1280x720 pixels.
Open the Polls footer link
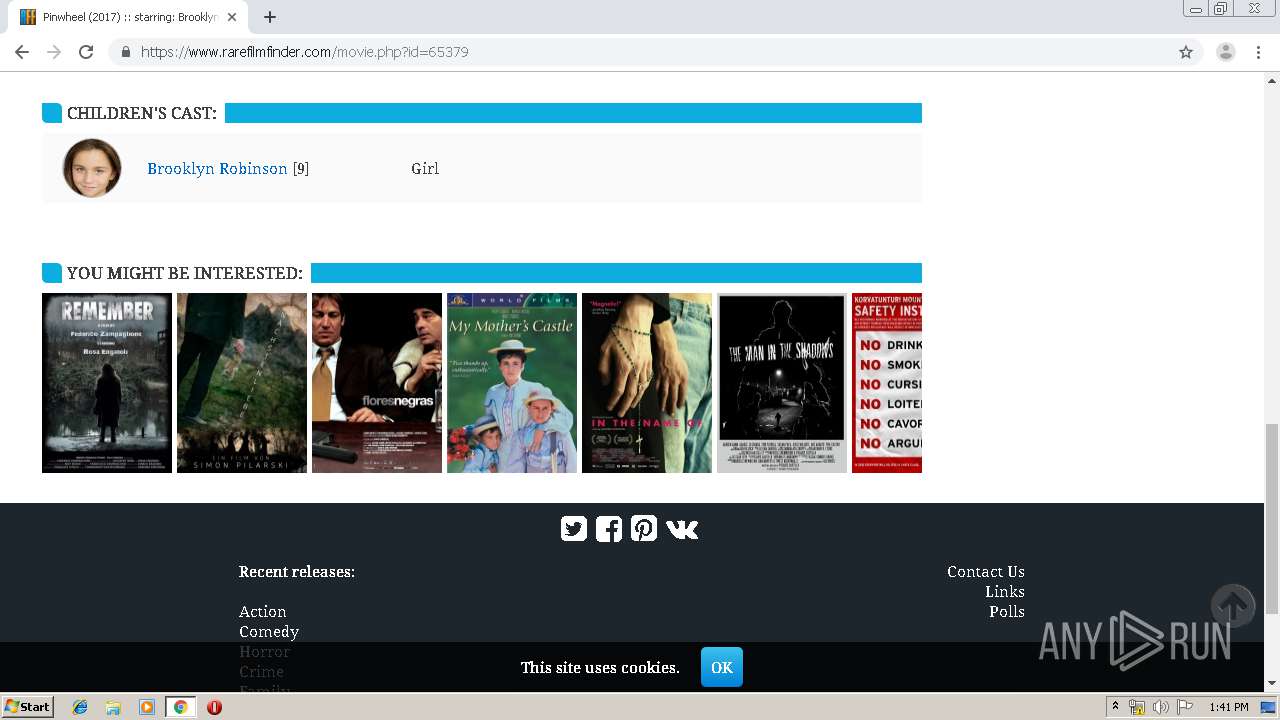click(x=1007, y=612)
